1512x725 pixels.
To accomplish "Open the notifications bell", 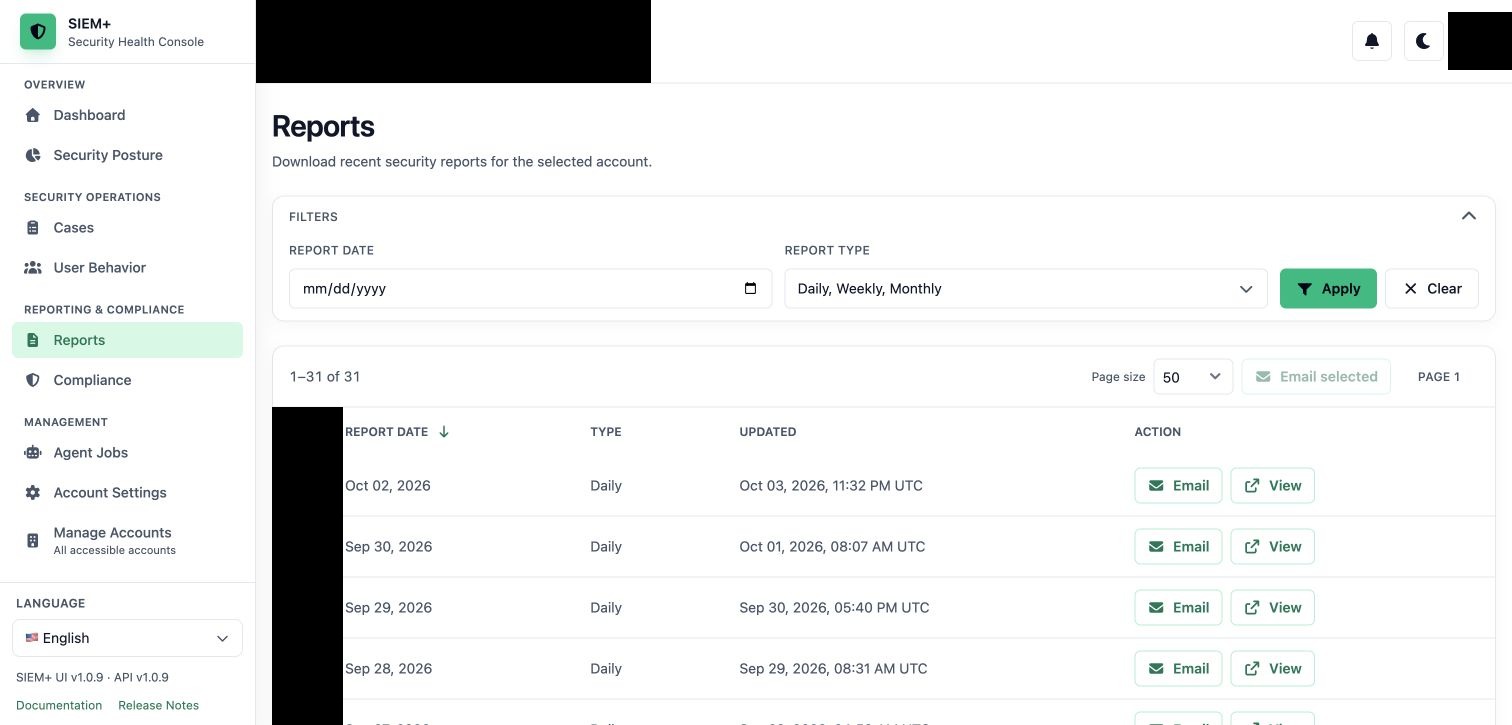I will [x=1372, y=41].
